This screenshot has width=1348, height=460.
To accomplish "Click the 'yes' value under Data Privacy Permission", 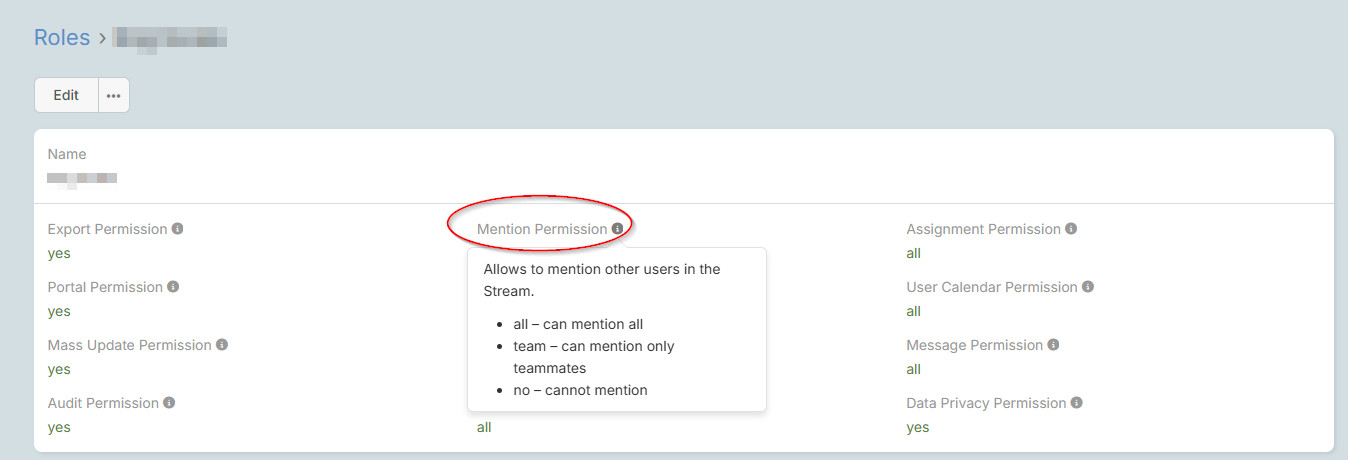I will (917, 427).
